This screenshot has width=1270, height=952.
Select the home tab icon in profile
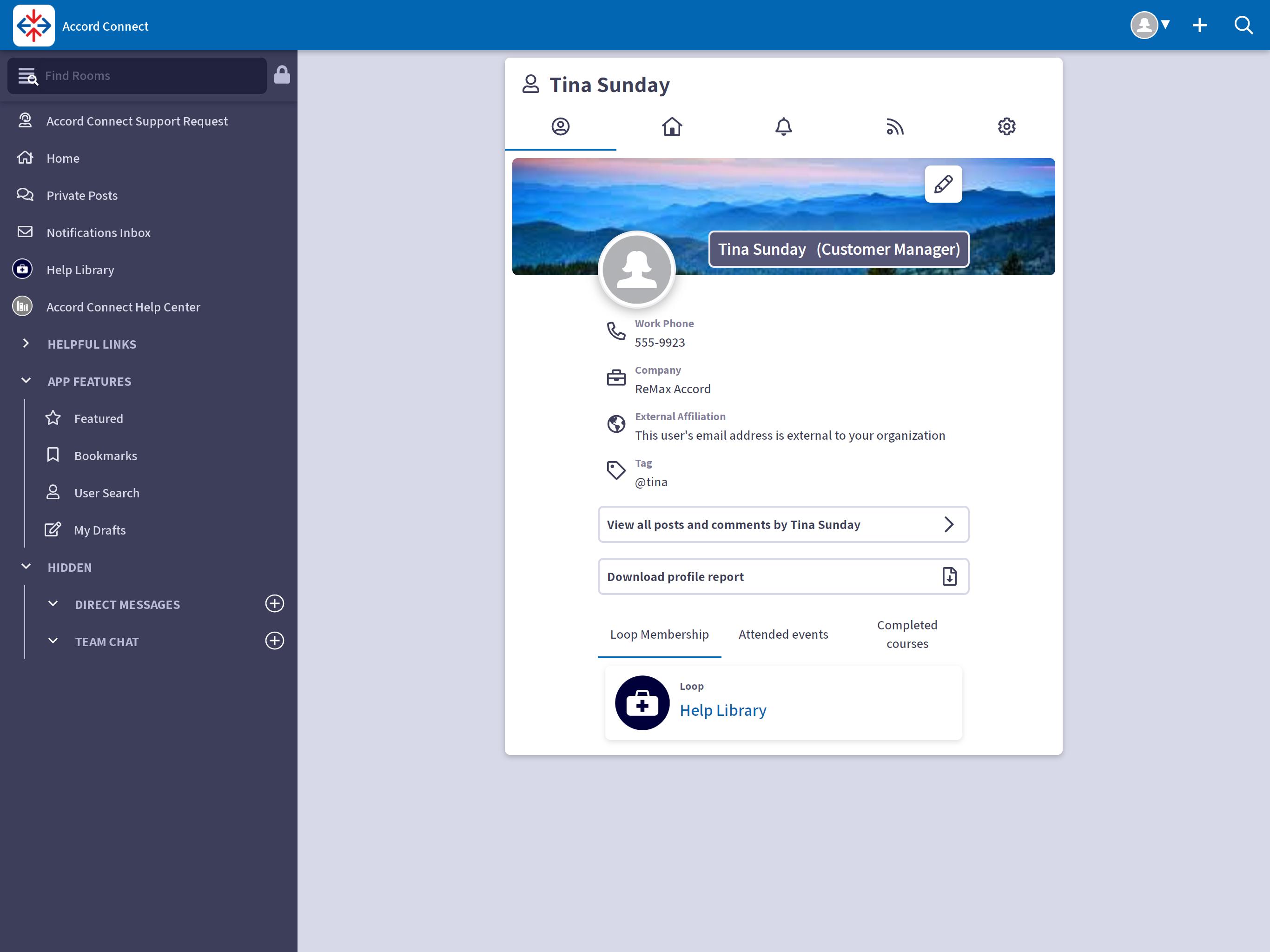[672, 126]
